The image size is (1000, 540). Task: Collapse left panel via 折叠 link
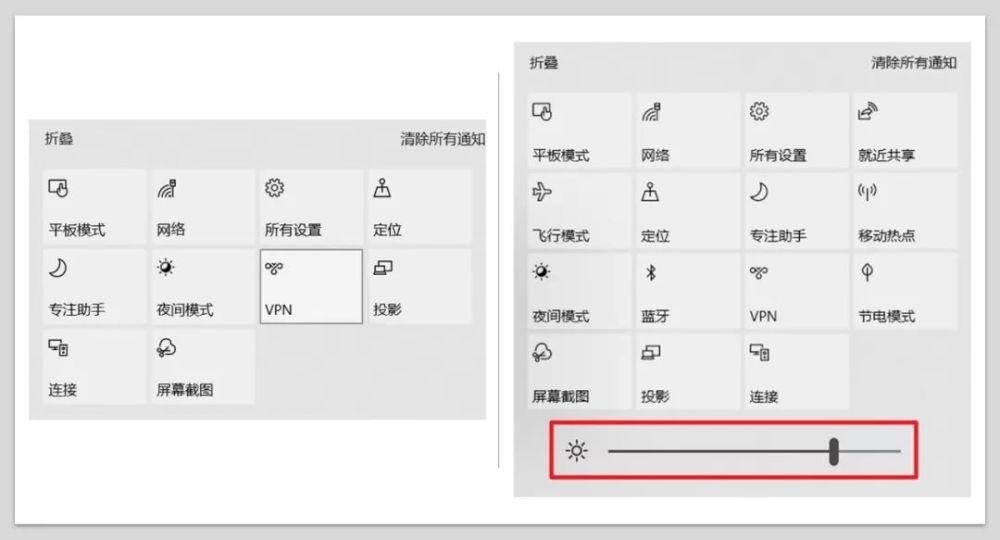59,138
